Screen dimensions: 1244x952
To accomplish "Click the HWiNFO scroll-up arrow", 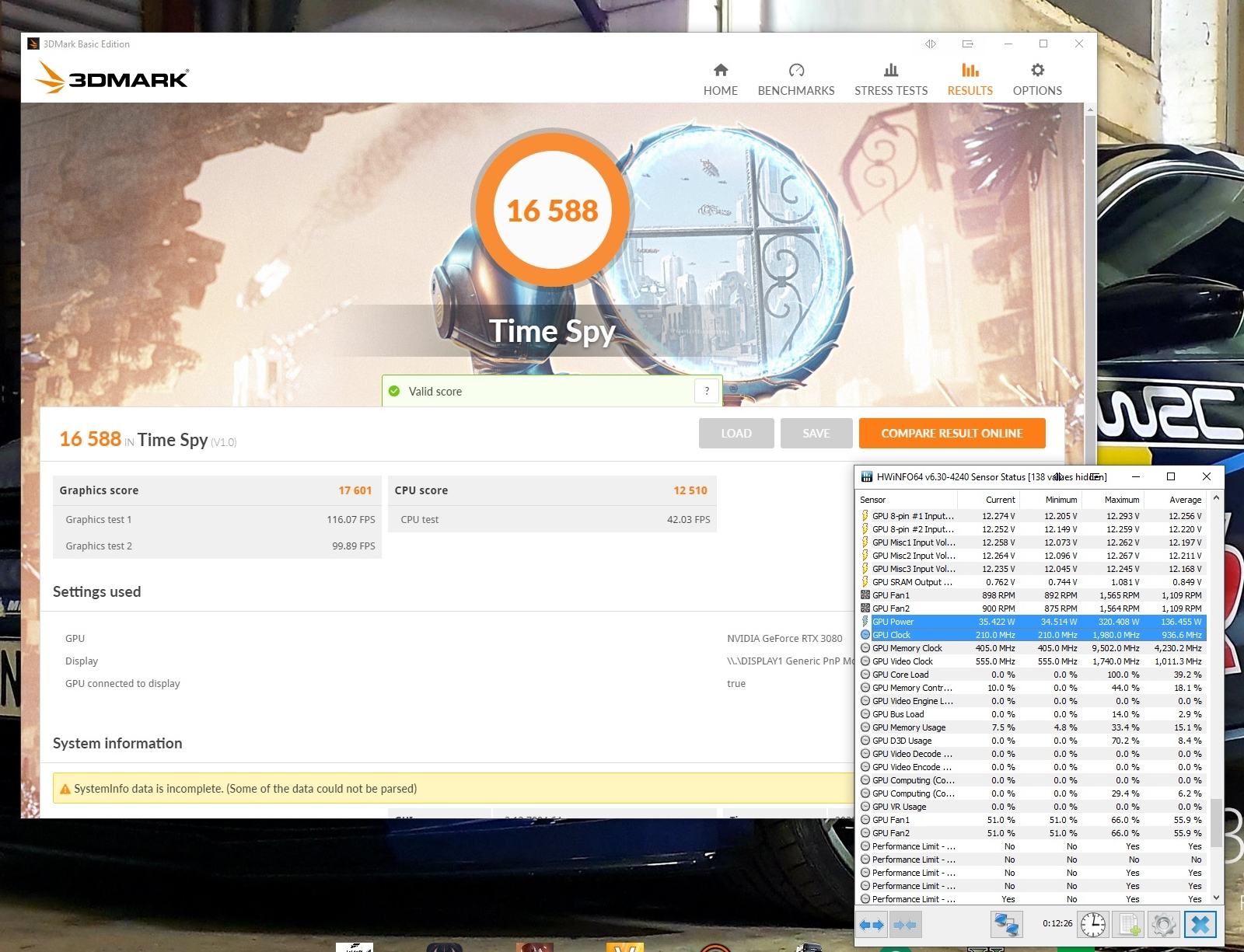I will tap(1216, 498).
